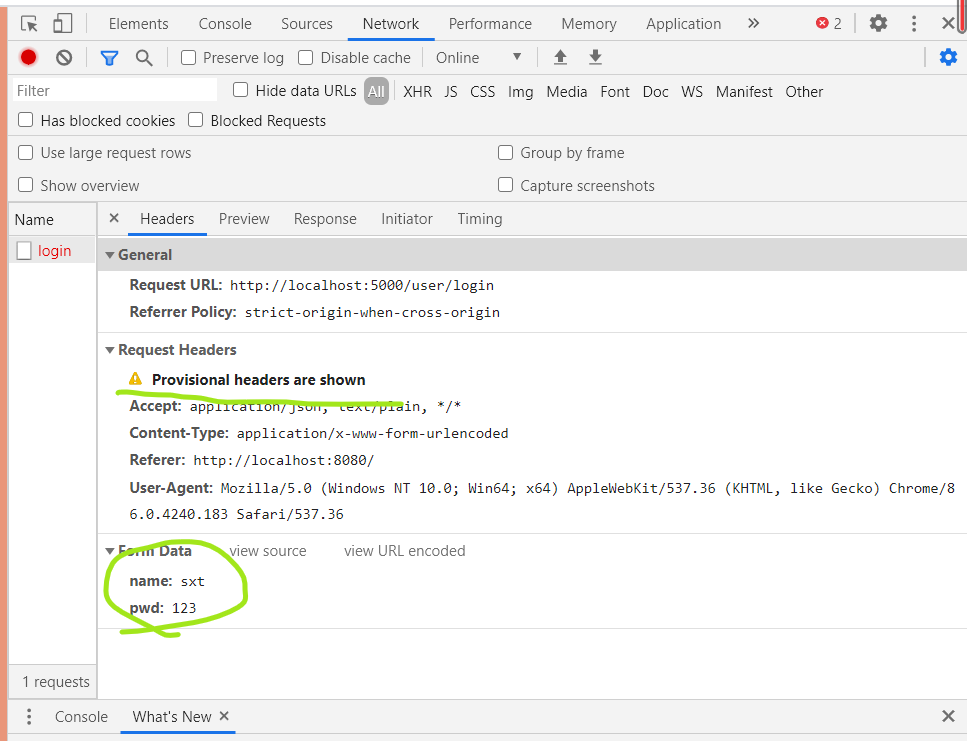Image resolution: width=967 pixels, height=741 pixels.
Task: Collapse the Request Headers section
Action: pyautogui.click(x=110, y=350)
